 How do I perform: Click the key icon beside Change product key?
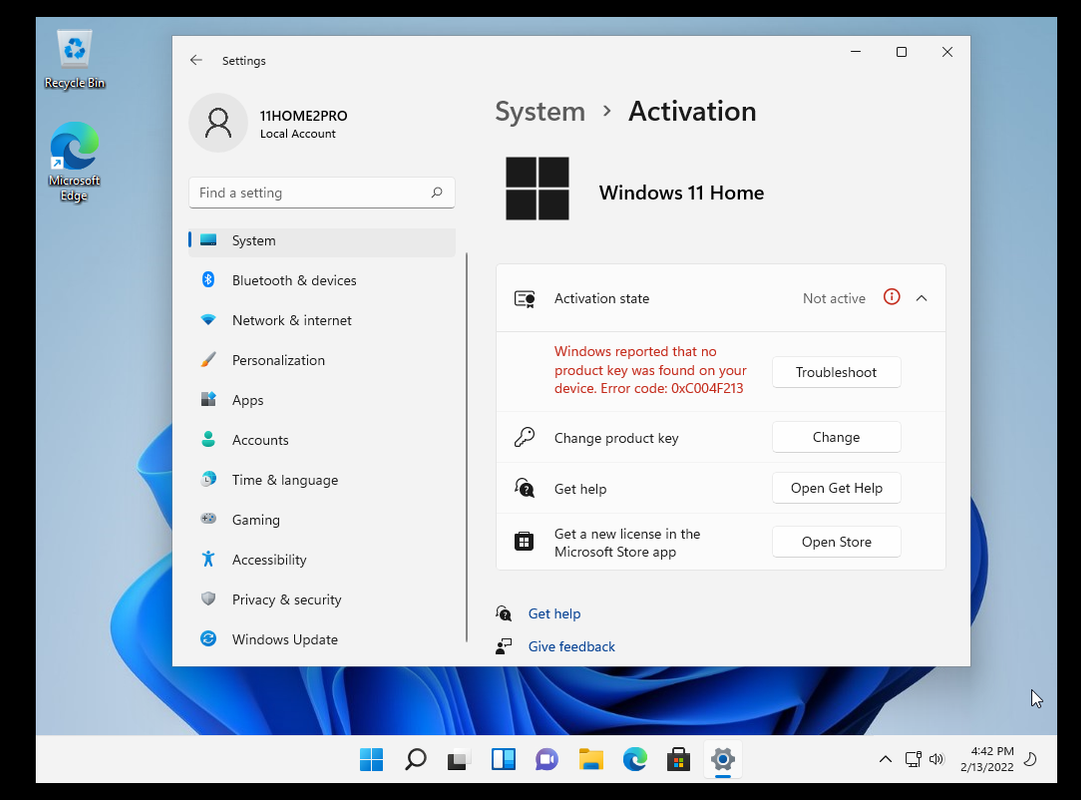point(525,437)
